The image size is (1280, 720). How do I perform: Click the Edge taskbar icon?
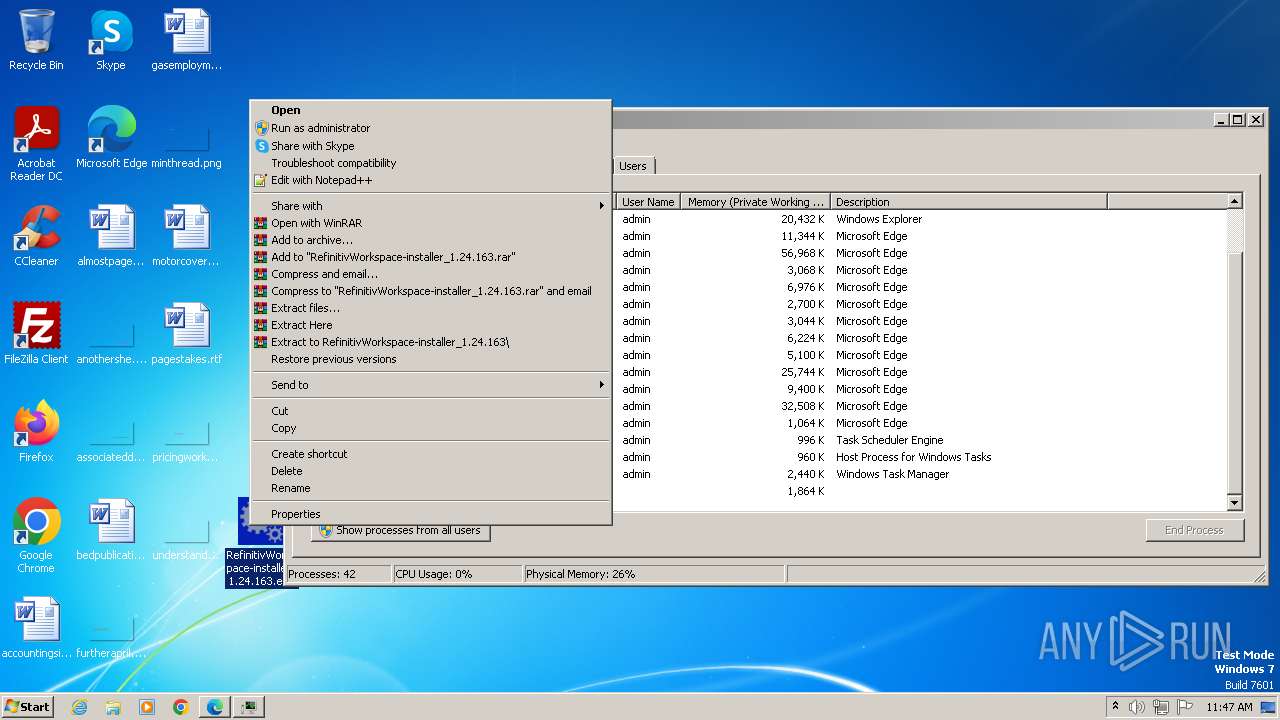point(215,707)
